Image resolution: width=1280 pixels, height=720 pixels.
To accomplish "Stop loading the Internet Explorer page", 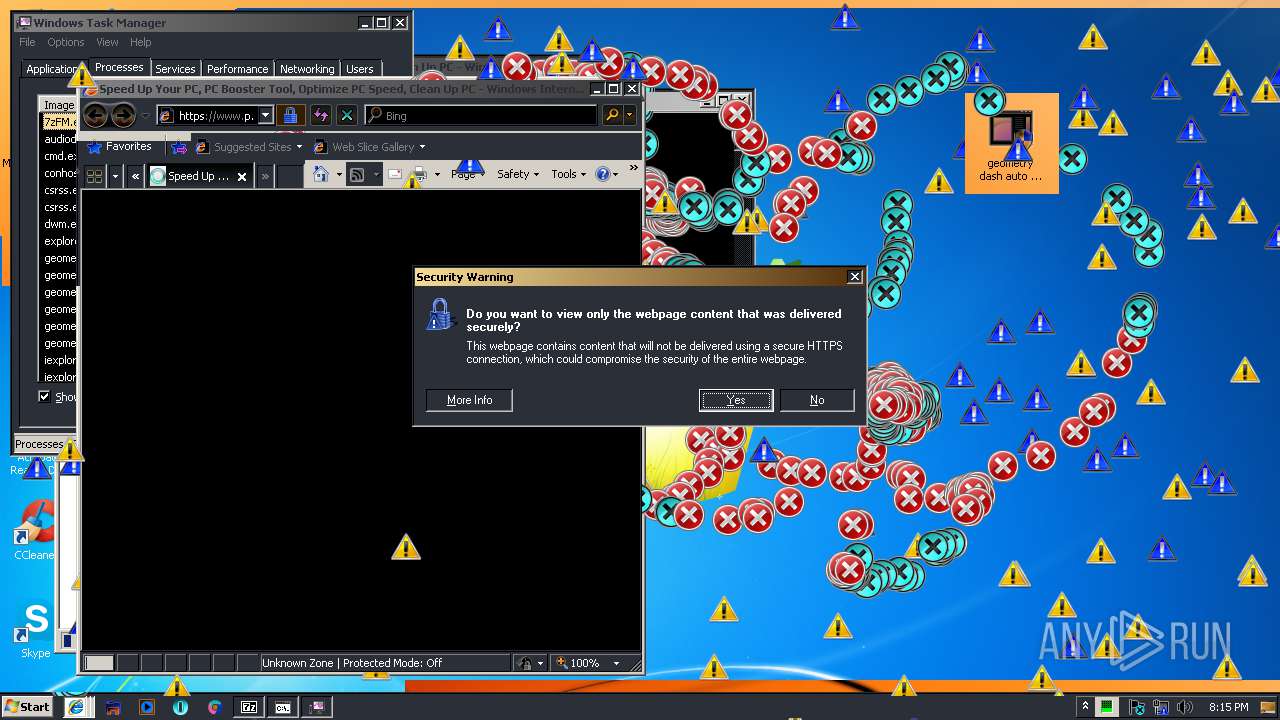I will 347,116.
